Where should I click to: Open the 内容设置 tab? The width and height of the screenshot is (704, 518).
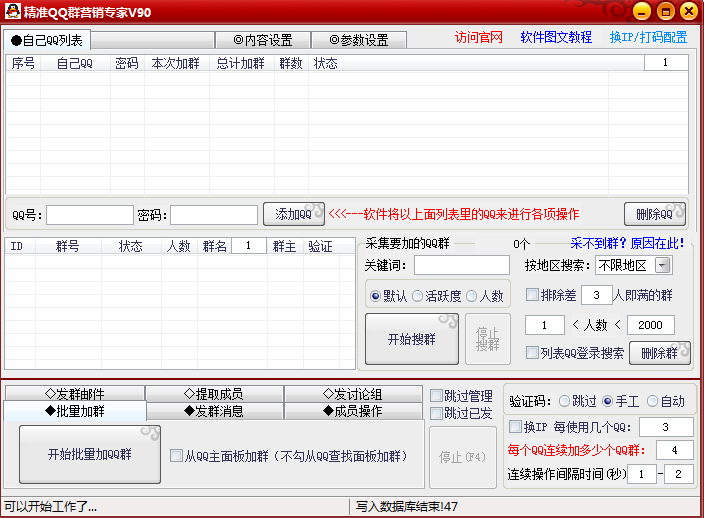263,40
